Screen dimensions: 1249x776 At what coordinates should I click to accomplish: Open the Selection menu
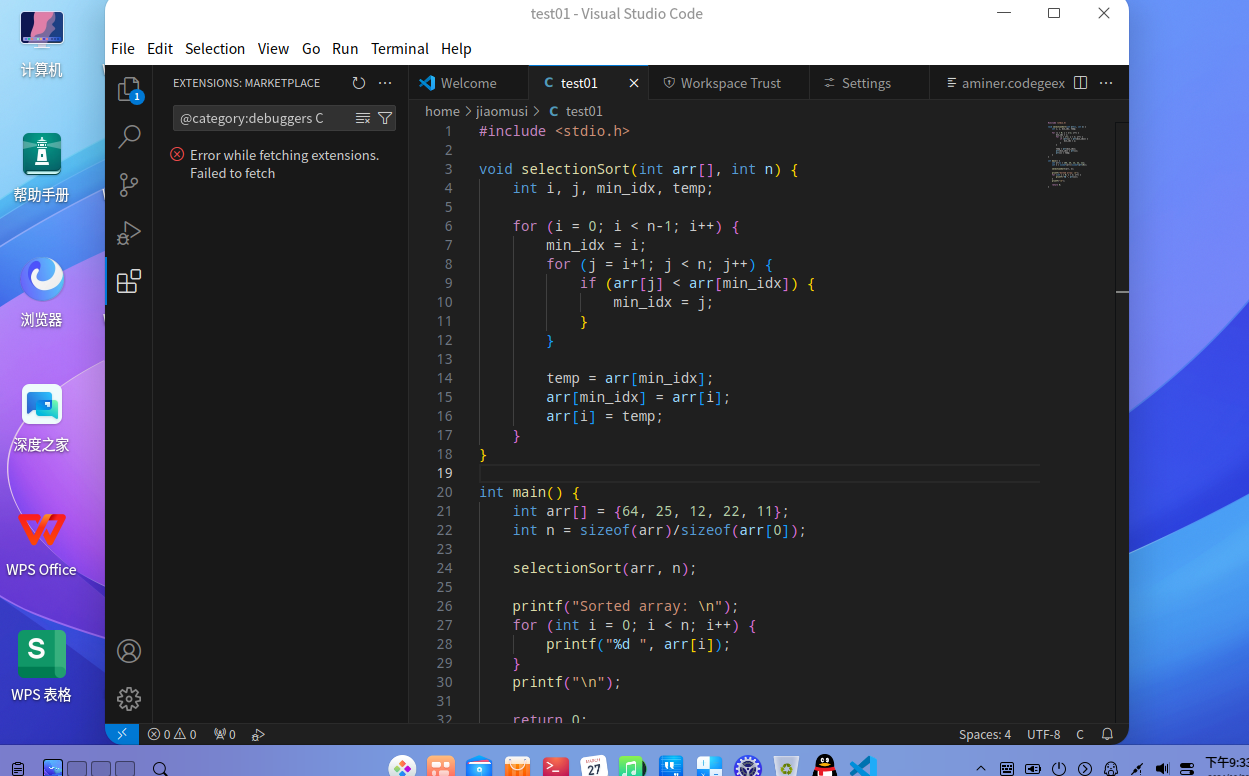tap(215, 48)
